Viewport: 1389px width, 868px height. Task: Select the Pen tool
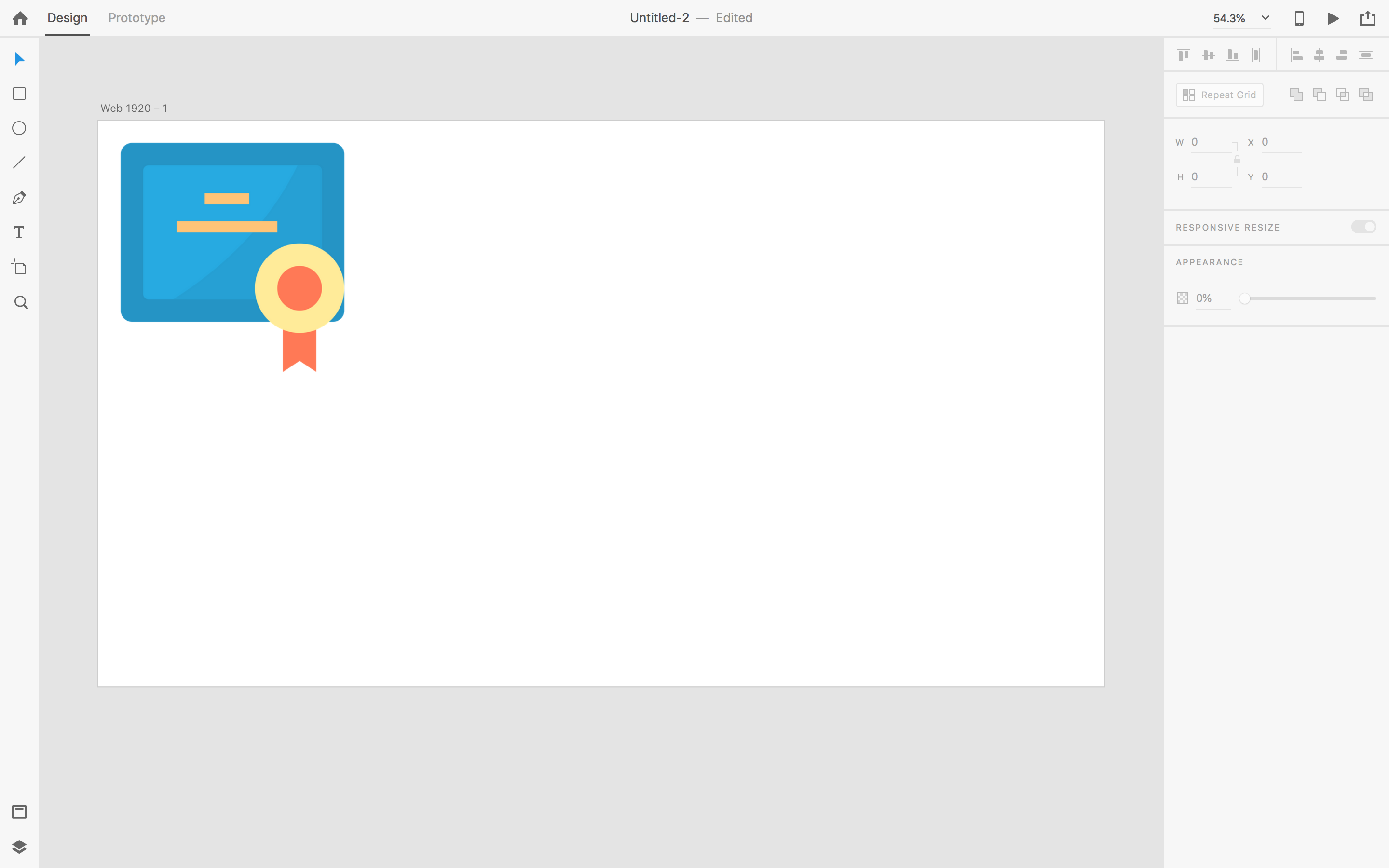coord(19,198)
